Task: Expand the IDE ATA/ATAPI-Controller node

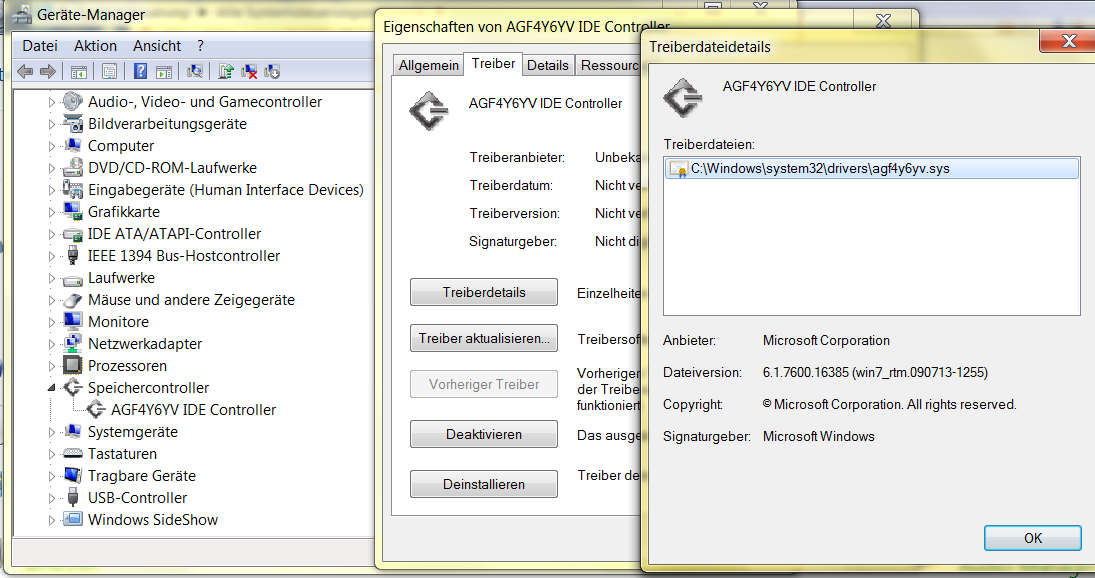Action: tap(52, 234)
